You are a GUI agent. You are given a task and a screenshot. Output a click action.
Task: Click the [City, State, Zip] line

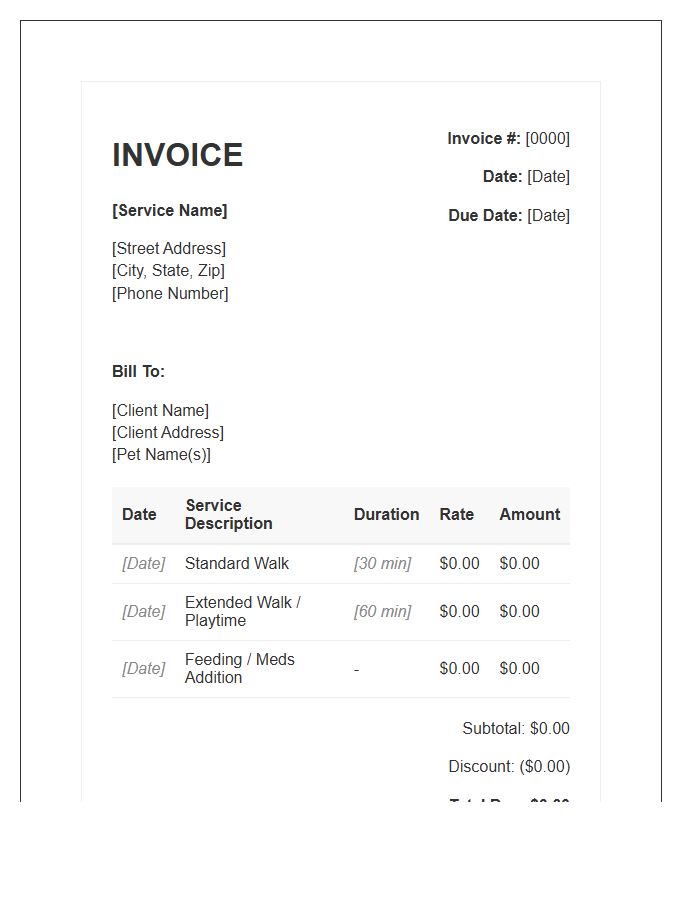(168, 270)
